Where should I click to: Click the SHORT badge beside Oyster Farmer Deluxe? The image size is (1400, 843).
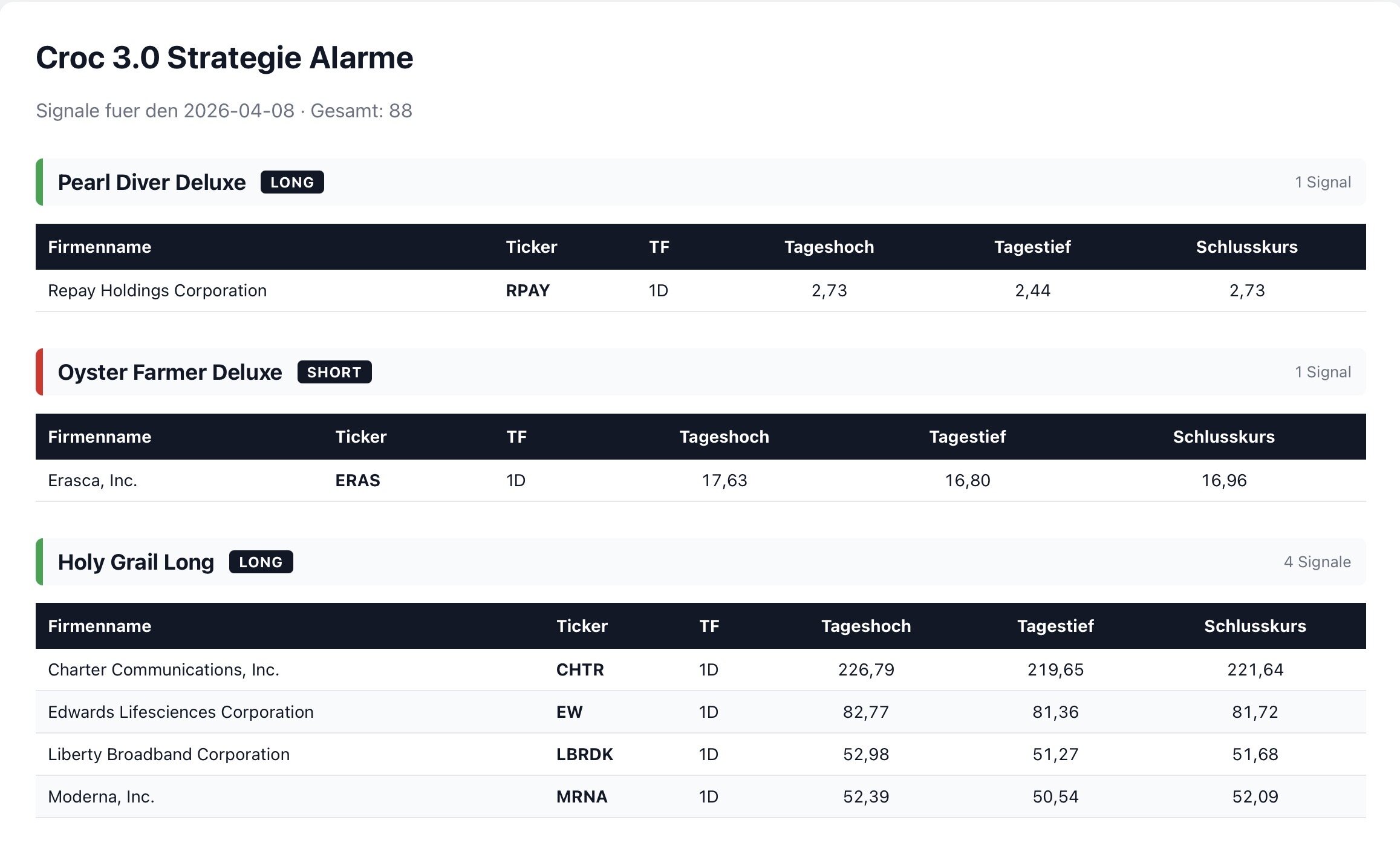334,373
